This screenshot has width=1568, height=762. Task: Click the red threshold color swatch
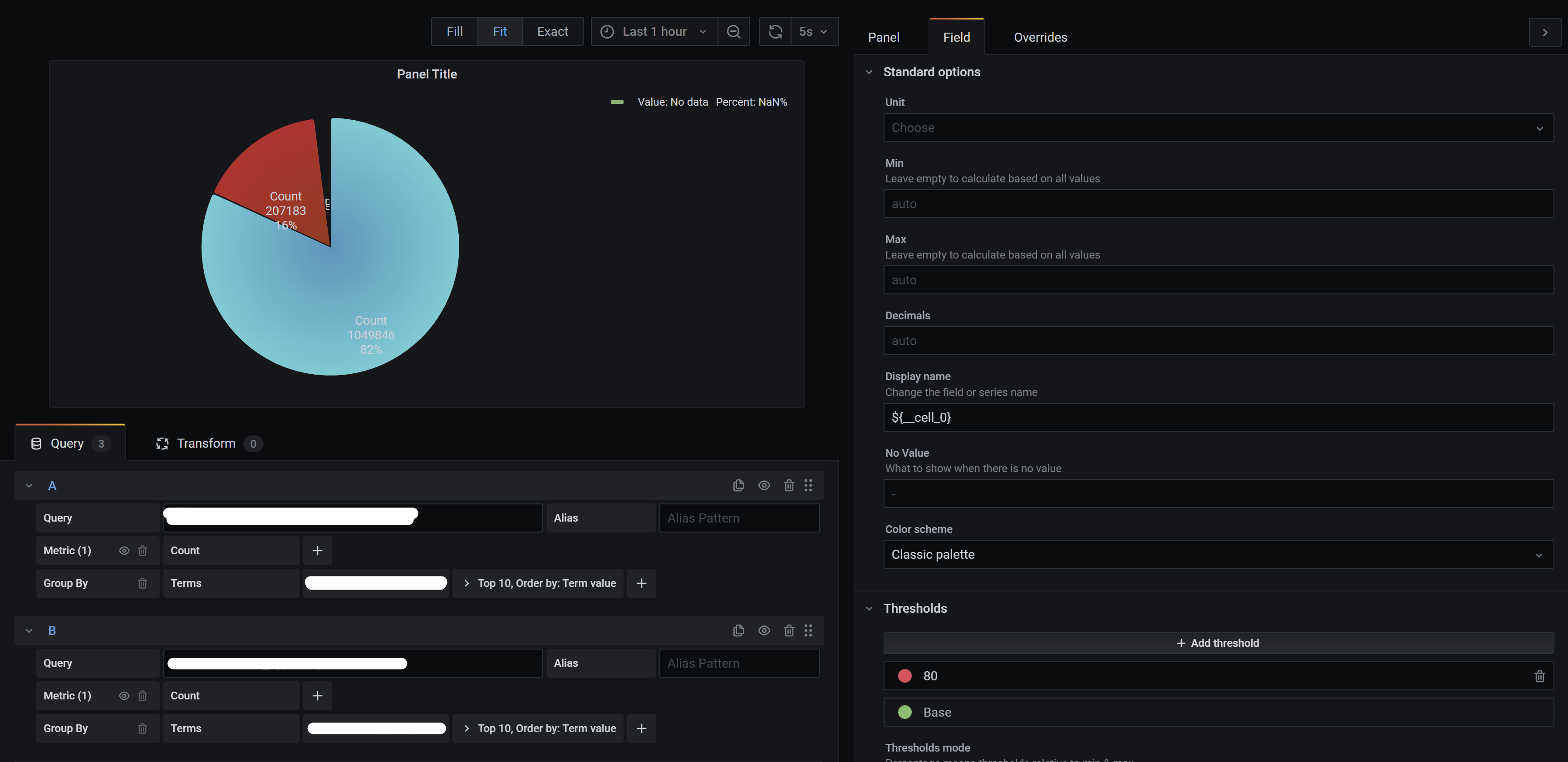pos(905,676)
